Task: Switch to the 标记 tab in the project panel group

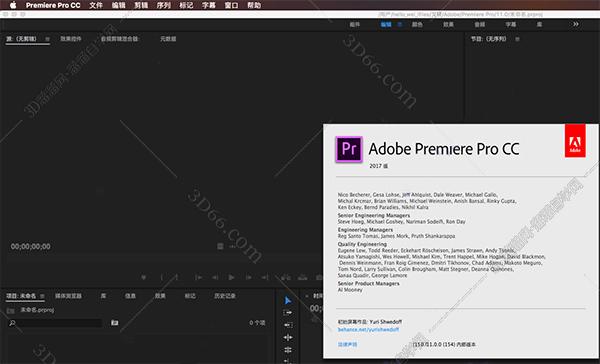Action: click(x=190, y=296)
